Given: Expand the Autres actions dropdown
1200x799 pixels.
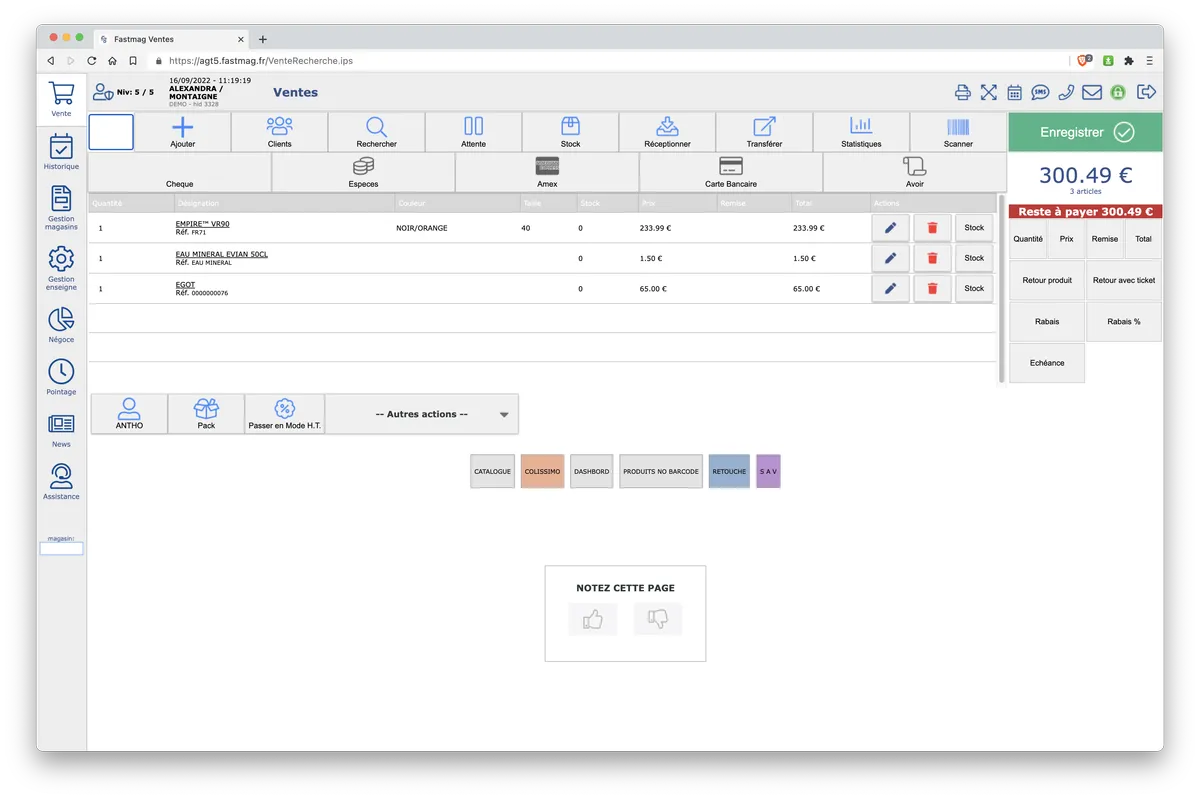Looking at the screenshot, I should 422,414.
